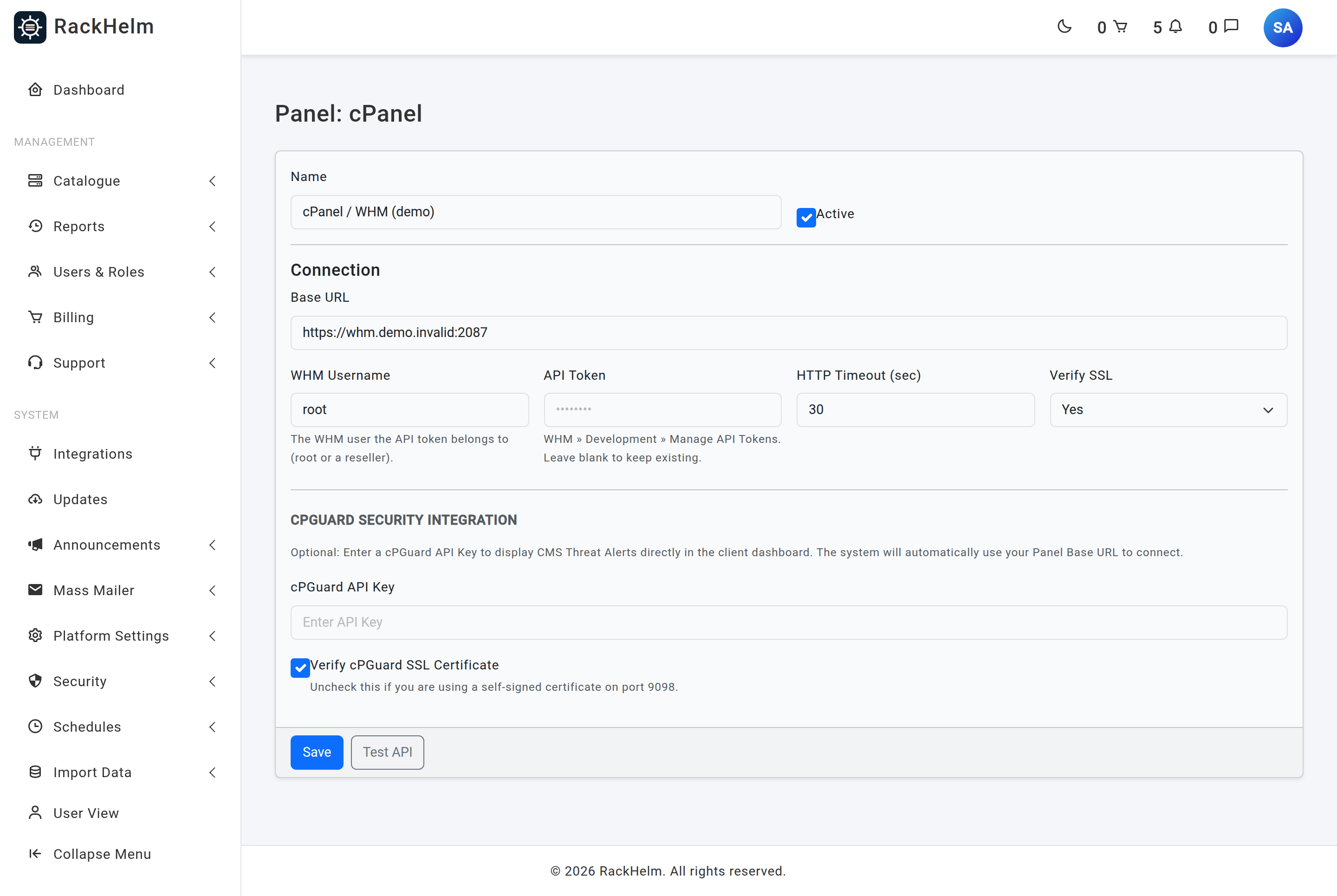Click the Users & Roles people icon
The width and height of the screenshot is (1337, 896).
pyautogui.click(x=35, y=272)
